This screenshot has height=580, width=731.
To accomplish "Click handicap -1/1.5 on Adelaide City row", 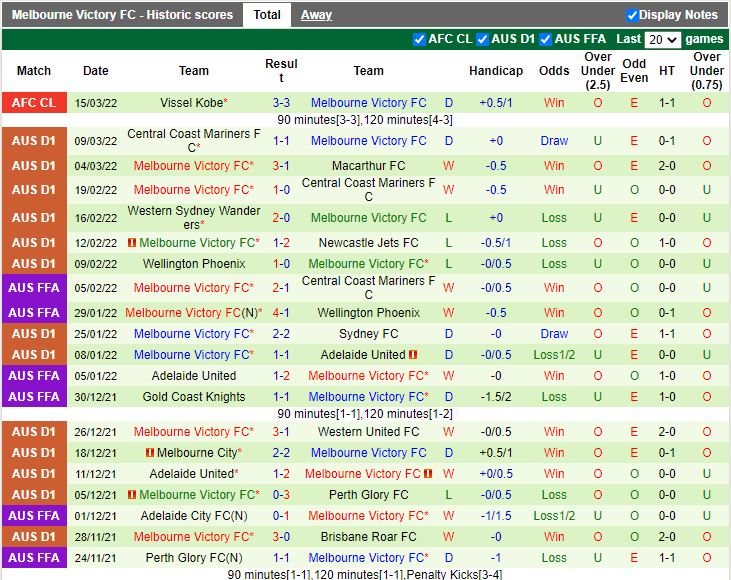I will point(496,516).
